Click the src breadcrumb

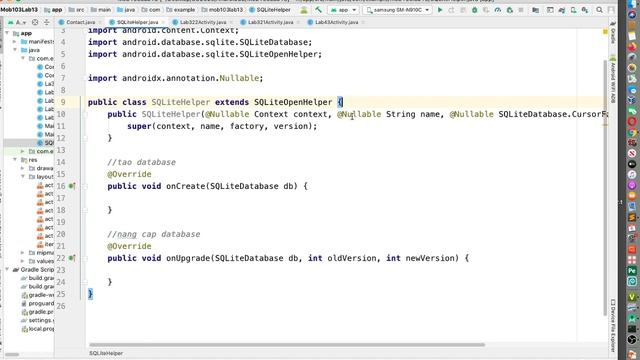point(77,9)
